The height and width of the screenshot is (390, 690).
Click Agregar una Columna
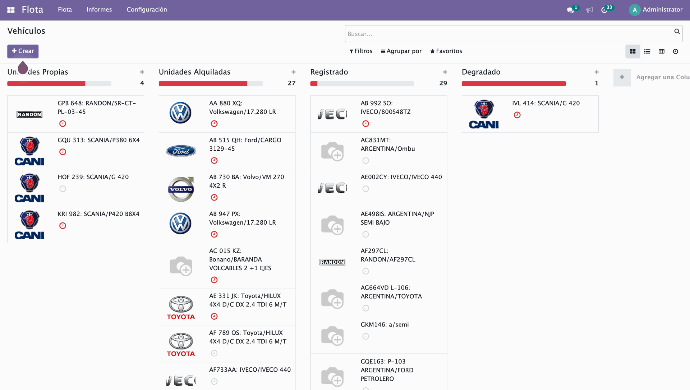[652, 77]
